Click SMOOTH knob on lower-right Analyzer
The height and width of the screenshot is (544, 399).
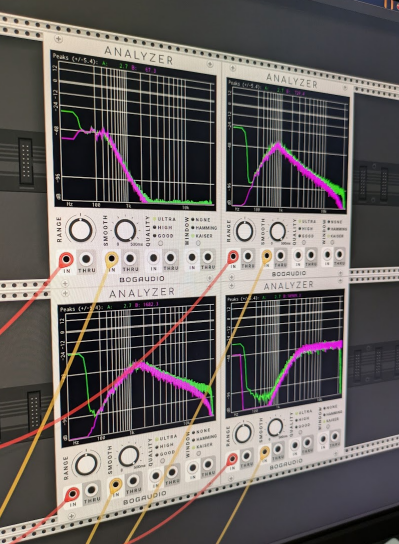(x=275, y=427)
